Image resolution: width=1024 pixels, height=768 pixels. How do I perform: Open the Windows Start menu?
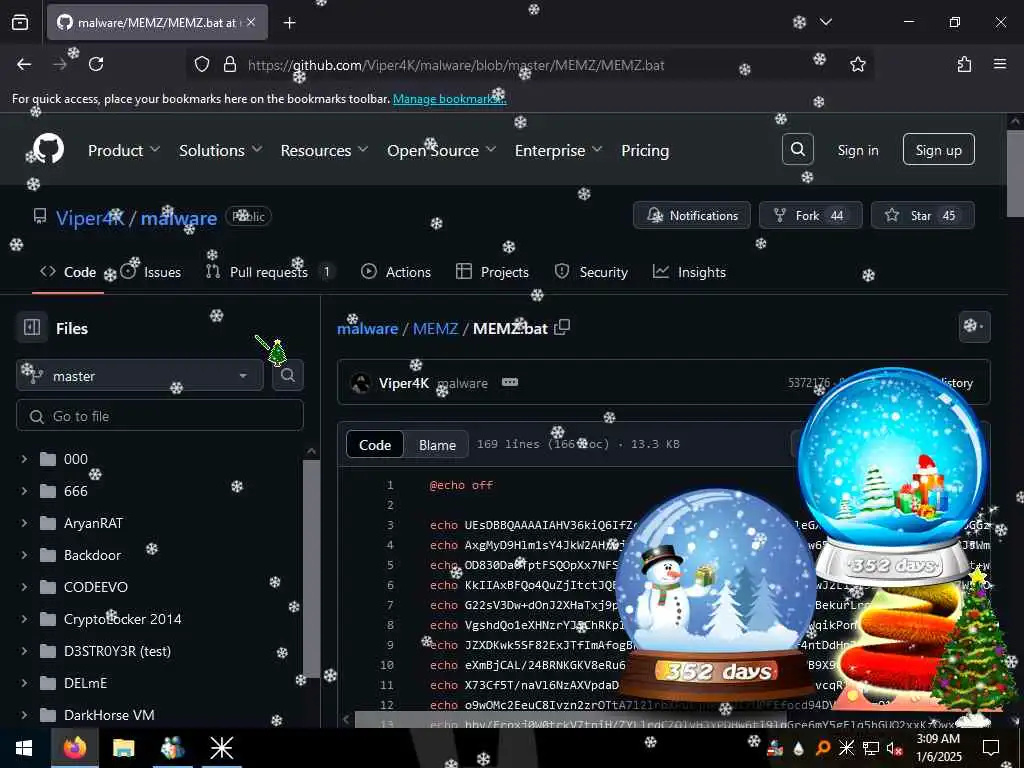[x=24, y=748]
